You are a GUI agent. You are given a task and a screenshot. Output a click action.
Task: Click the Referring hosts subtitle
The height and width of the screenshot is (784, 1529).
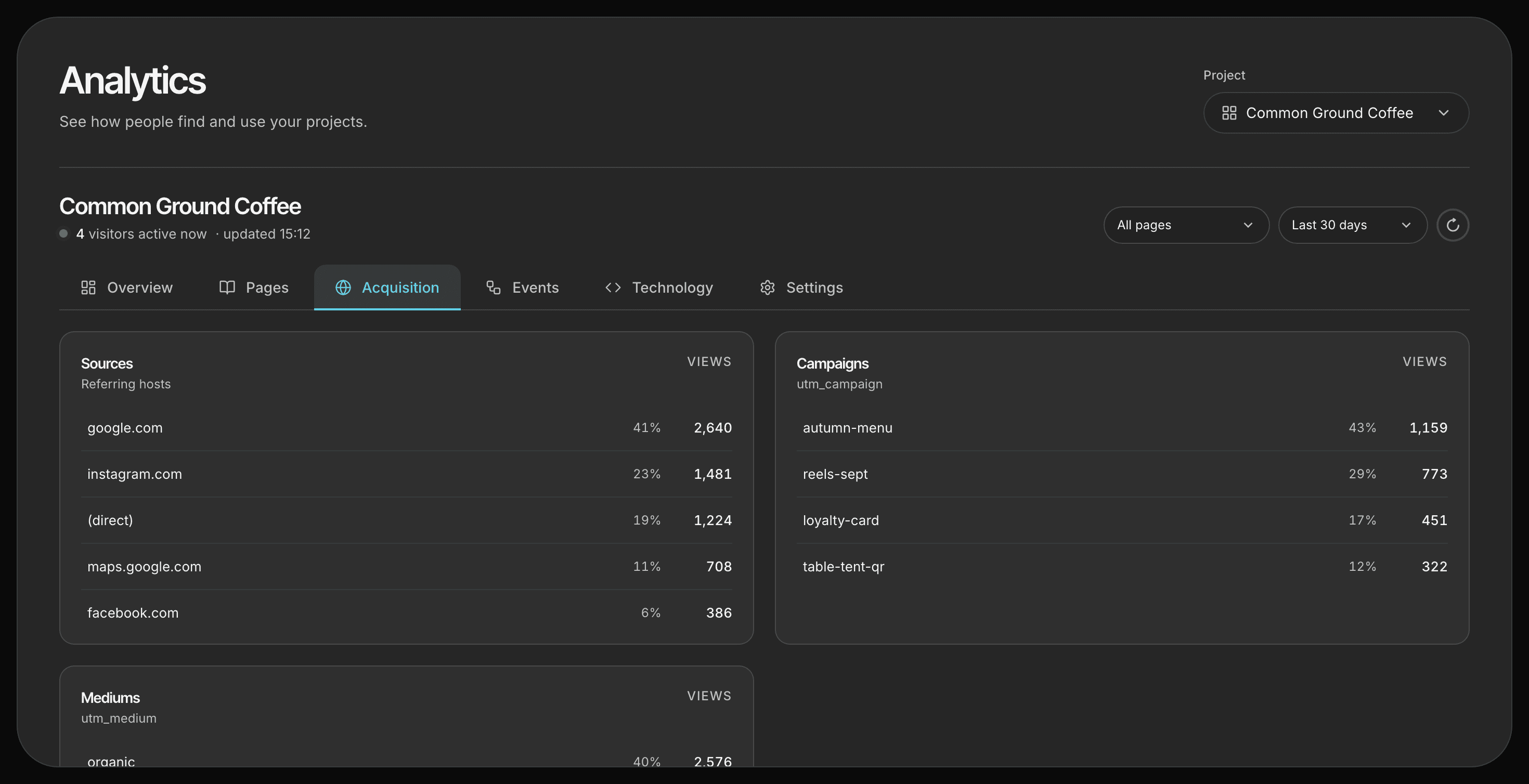pyautogui.click(x=126, y=384)
